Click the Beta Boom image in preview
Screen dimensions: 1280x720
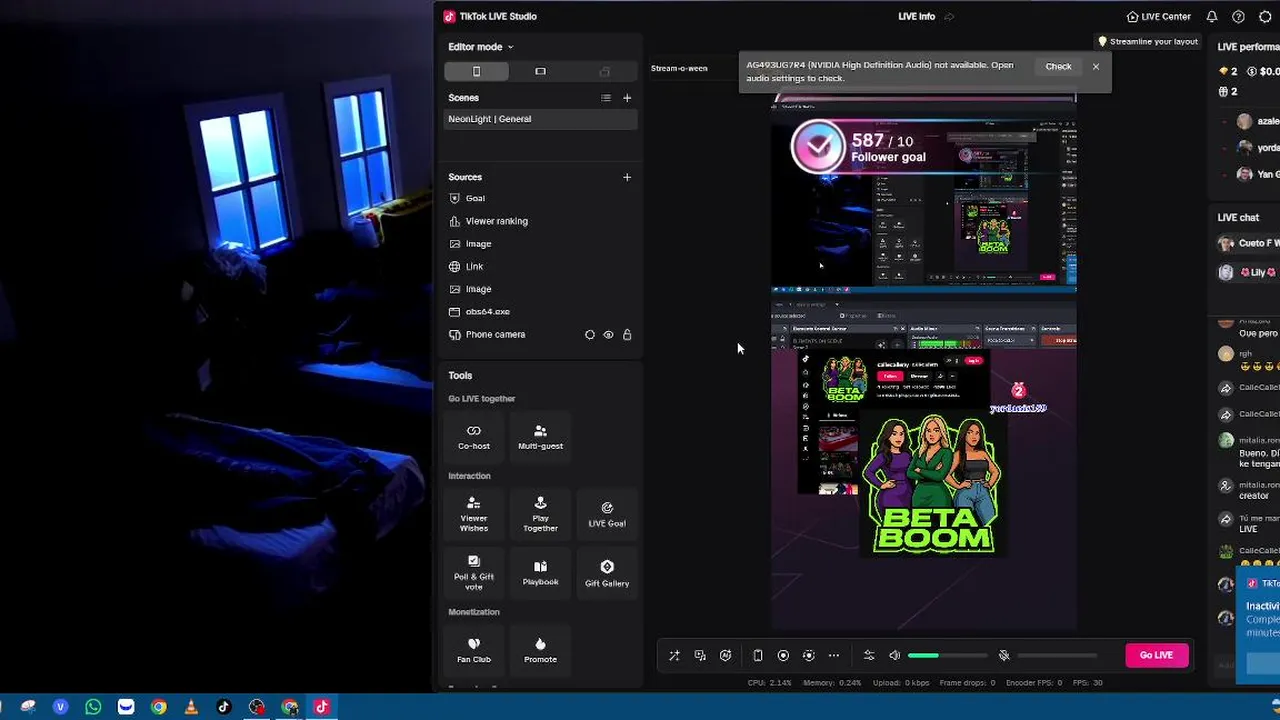932,484
